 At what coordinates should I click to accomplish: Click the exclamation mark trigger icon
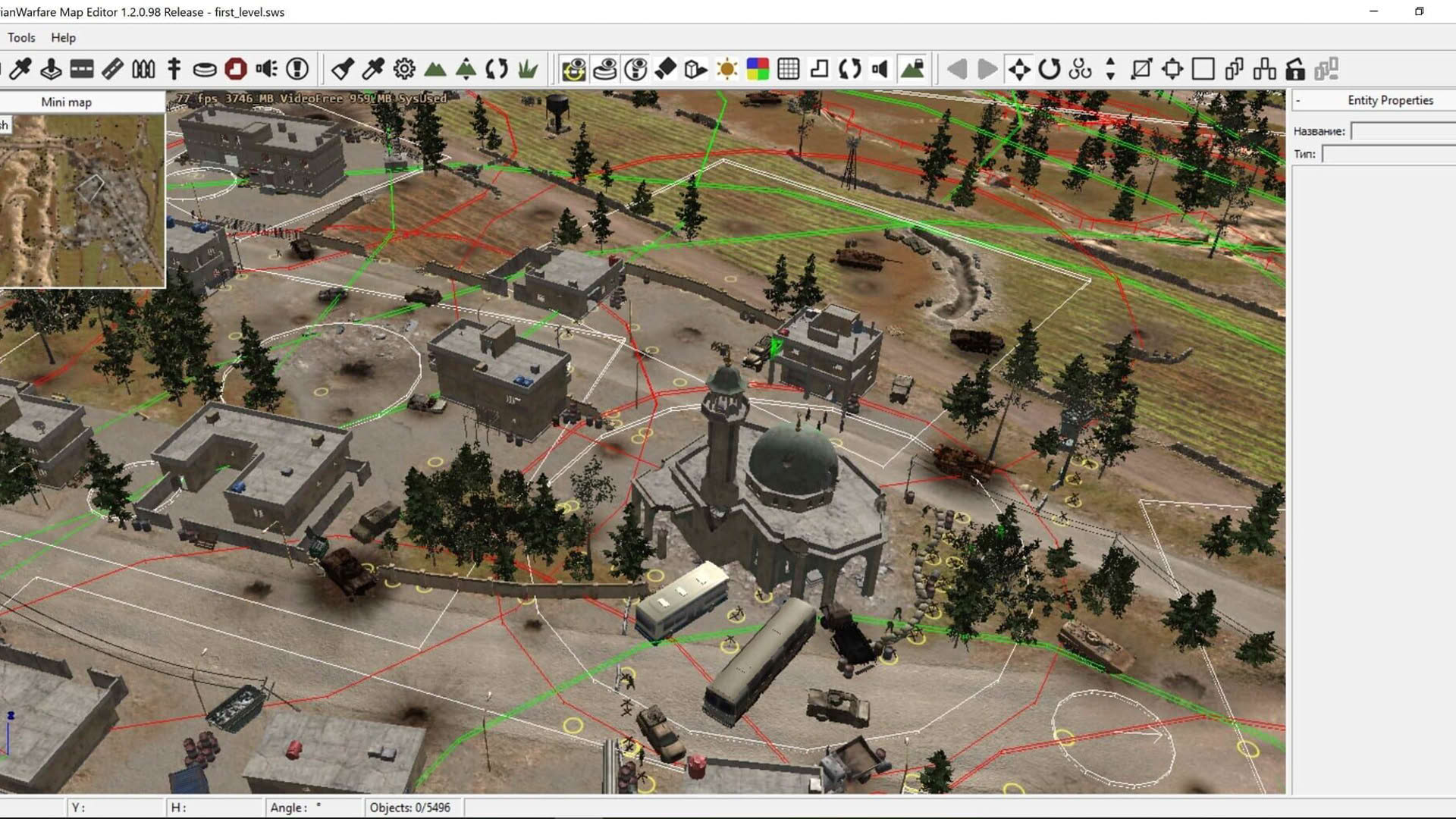click(x=297, y=69)
